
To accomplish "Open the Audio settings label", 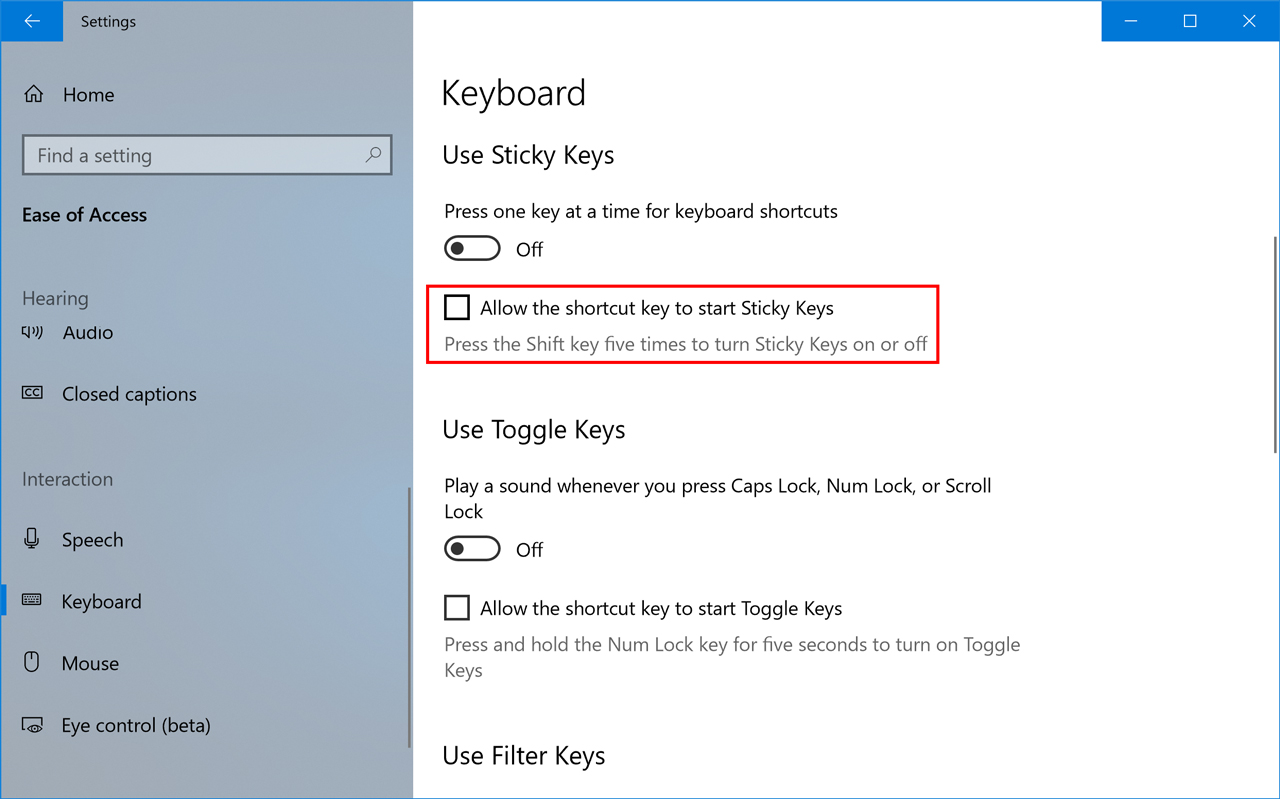I will pyautogui.click(x=88, y=332).
